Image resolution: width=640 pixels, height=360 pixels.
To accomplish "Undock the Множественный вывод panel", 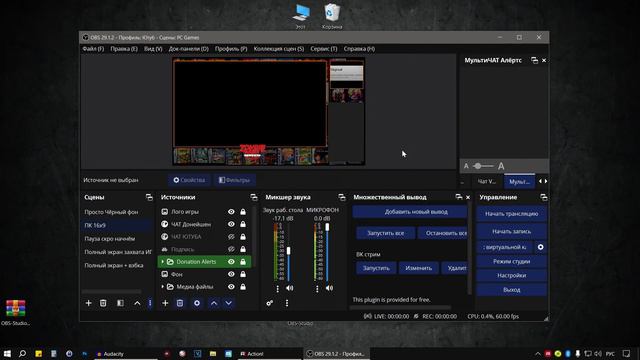I will [x=459, y=197].
